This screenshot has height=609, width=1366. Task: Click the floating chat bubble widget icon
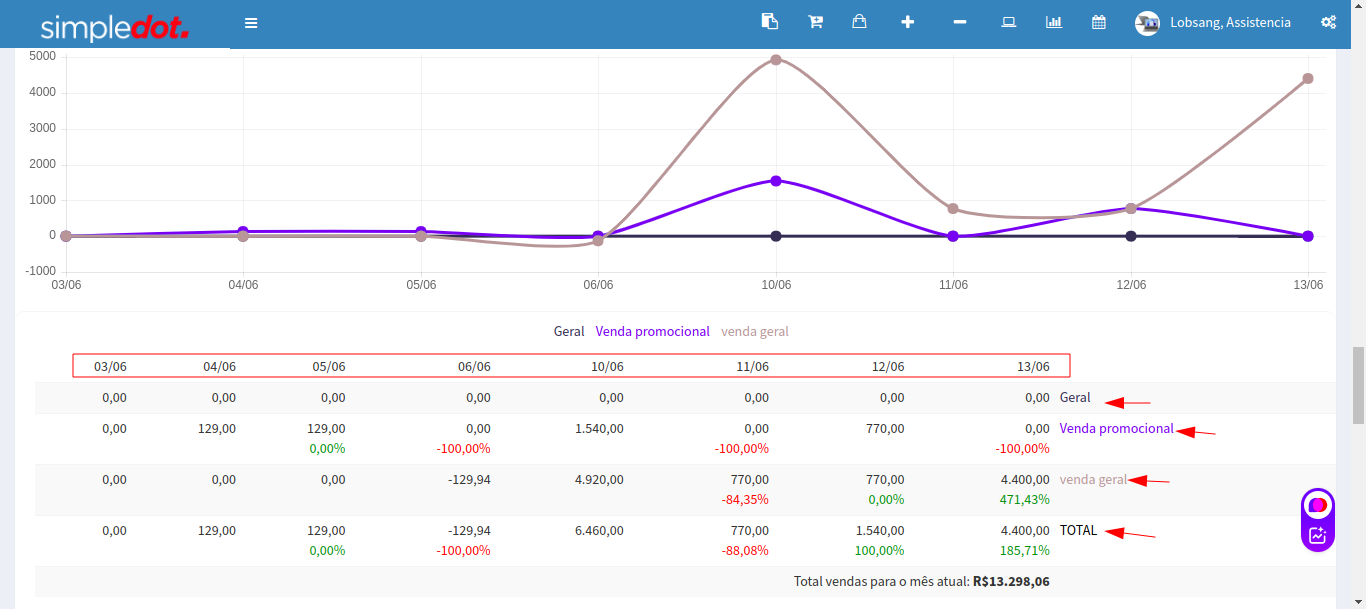[1318, 505]
